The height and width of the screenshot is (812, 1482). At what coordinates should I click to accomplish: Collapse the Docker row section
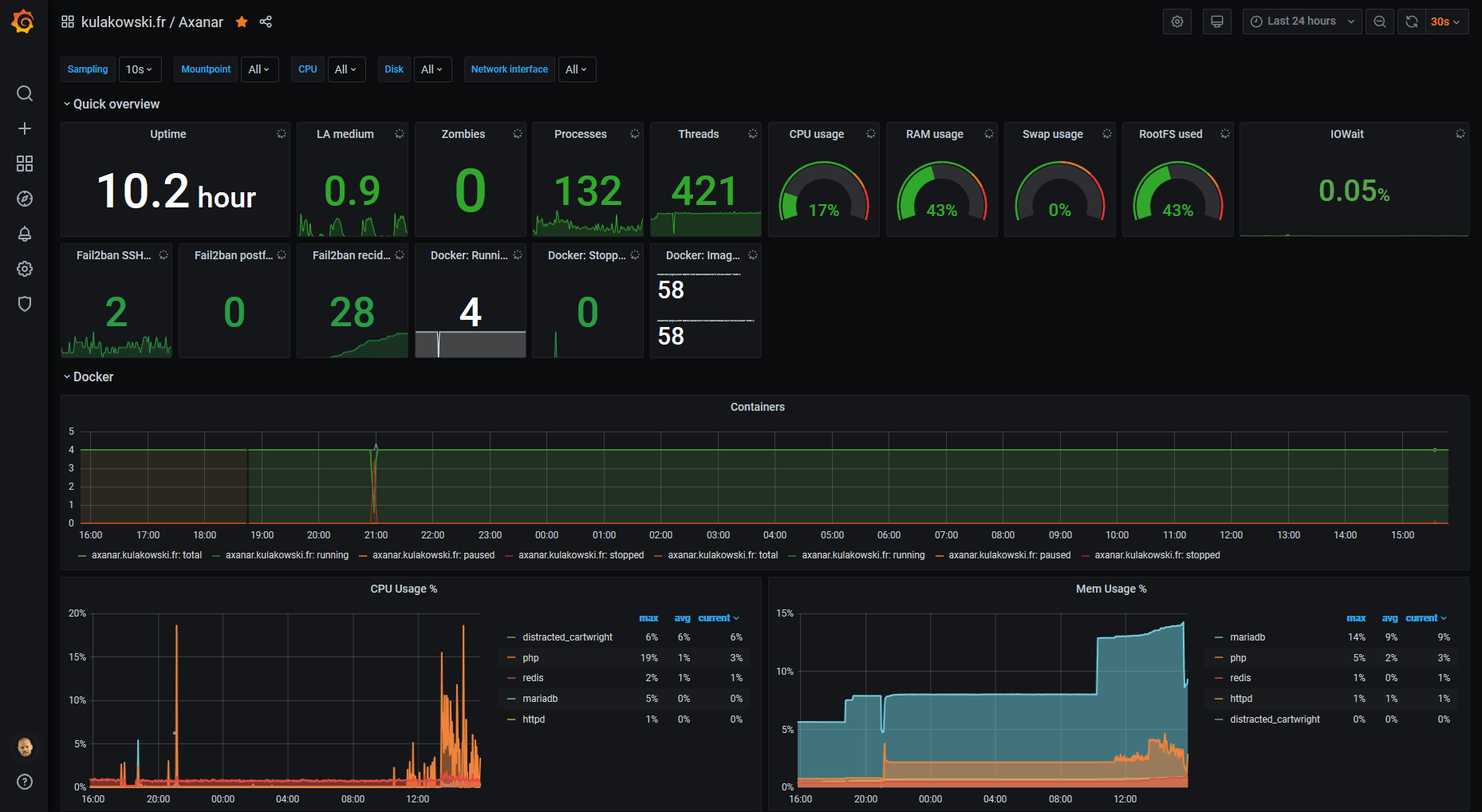tap(93, 377)
